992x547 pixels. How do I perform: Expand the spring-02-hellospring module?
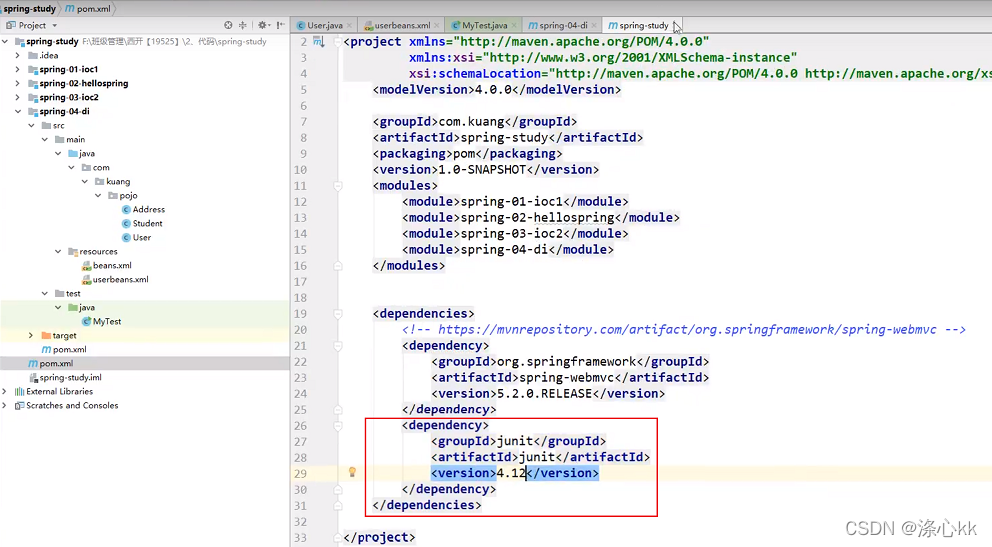tap(18, 83)
